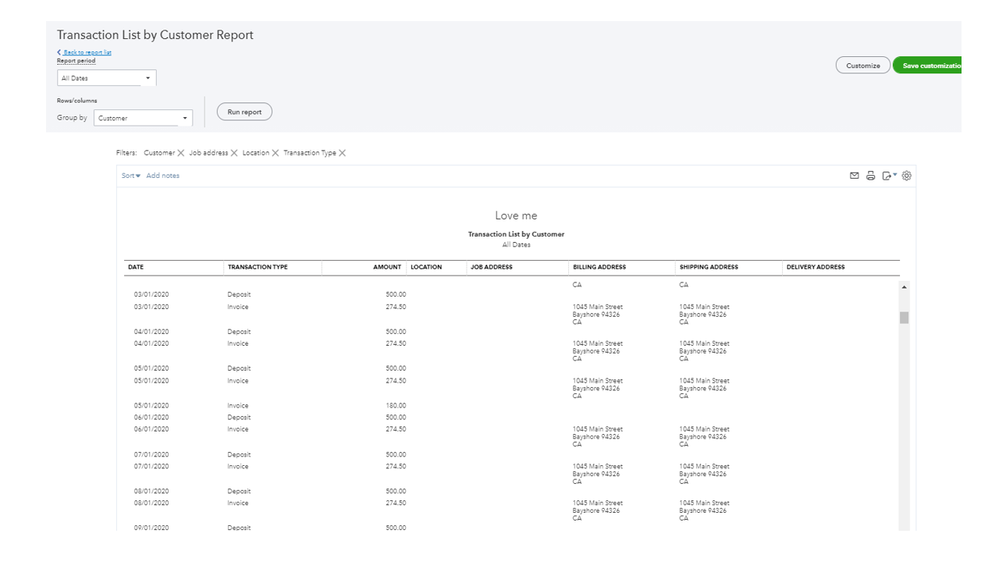Print the report with the printer icon
Viewport: 999px width, 562px height.
[870, 176]
